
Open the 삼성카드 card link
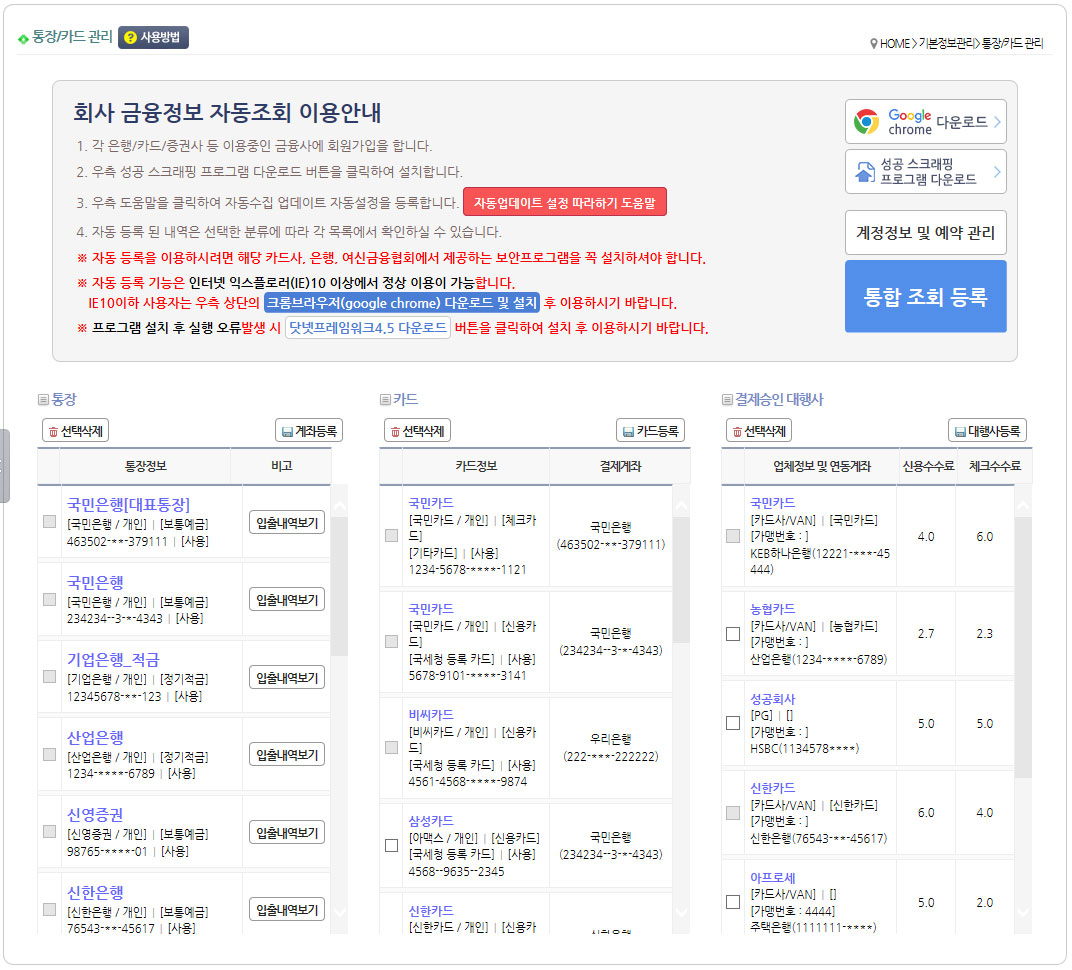(x=431, y=820)
